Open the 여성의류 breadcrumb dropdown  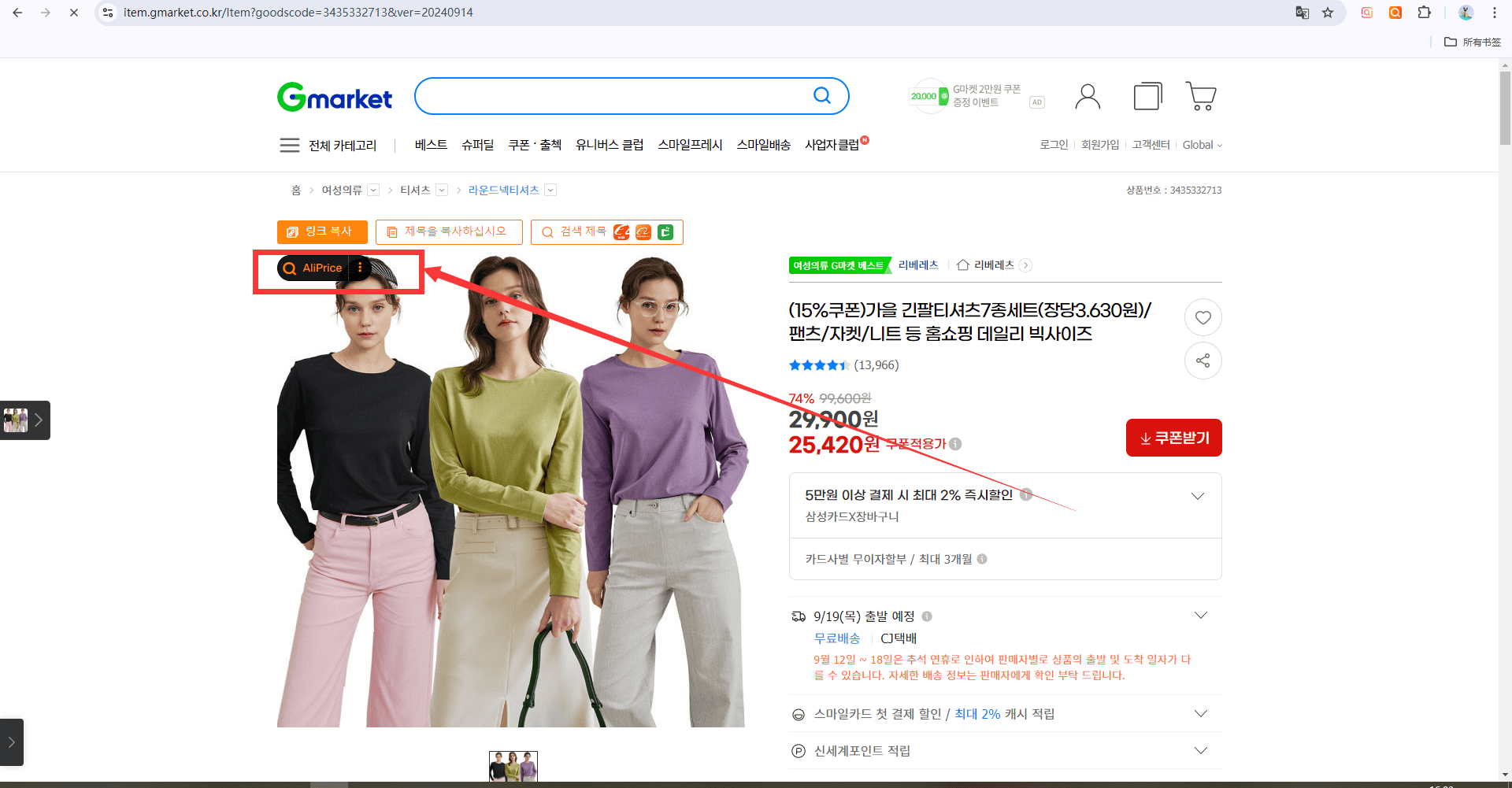373,190
